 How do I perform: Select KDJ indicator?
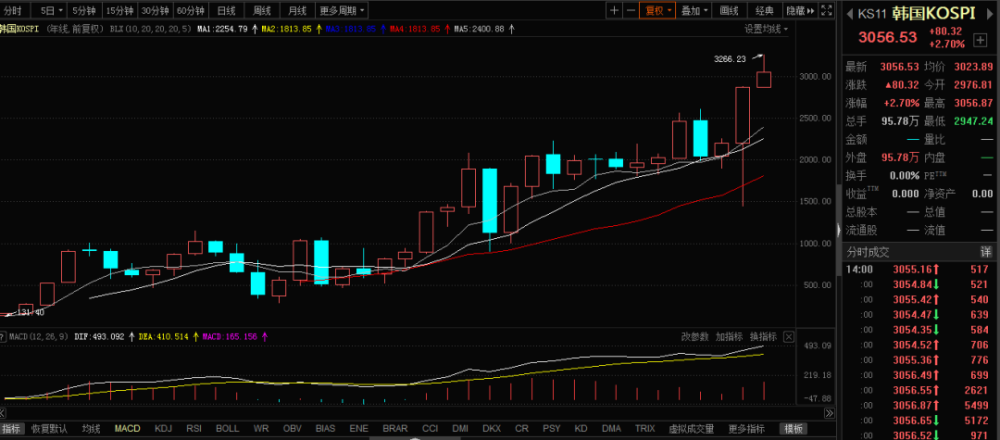coord(164,429)
